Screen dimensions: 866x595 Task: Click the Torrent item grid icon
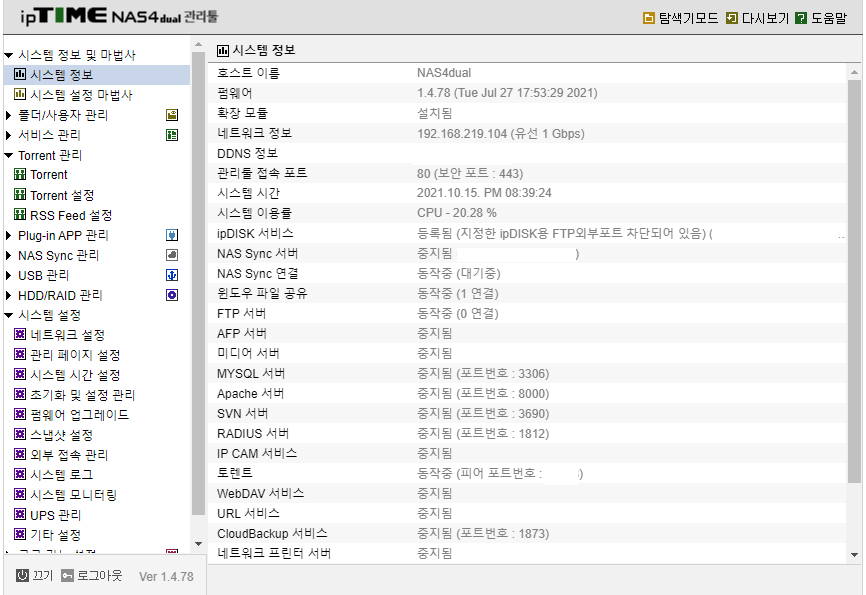tap(20, 174)
